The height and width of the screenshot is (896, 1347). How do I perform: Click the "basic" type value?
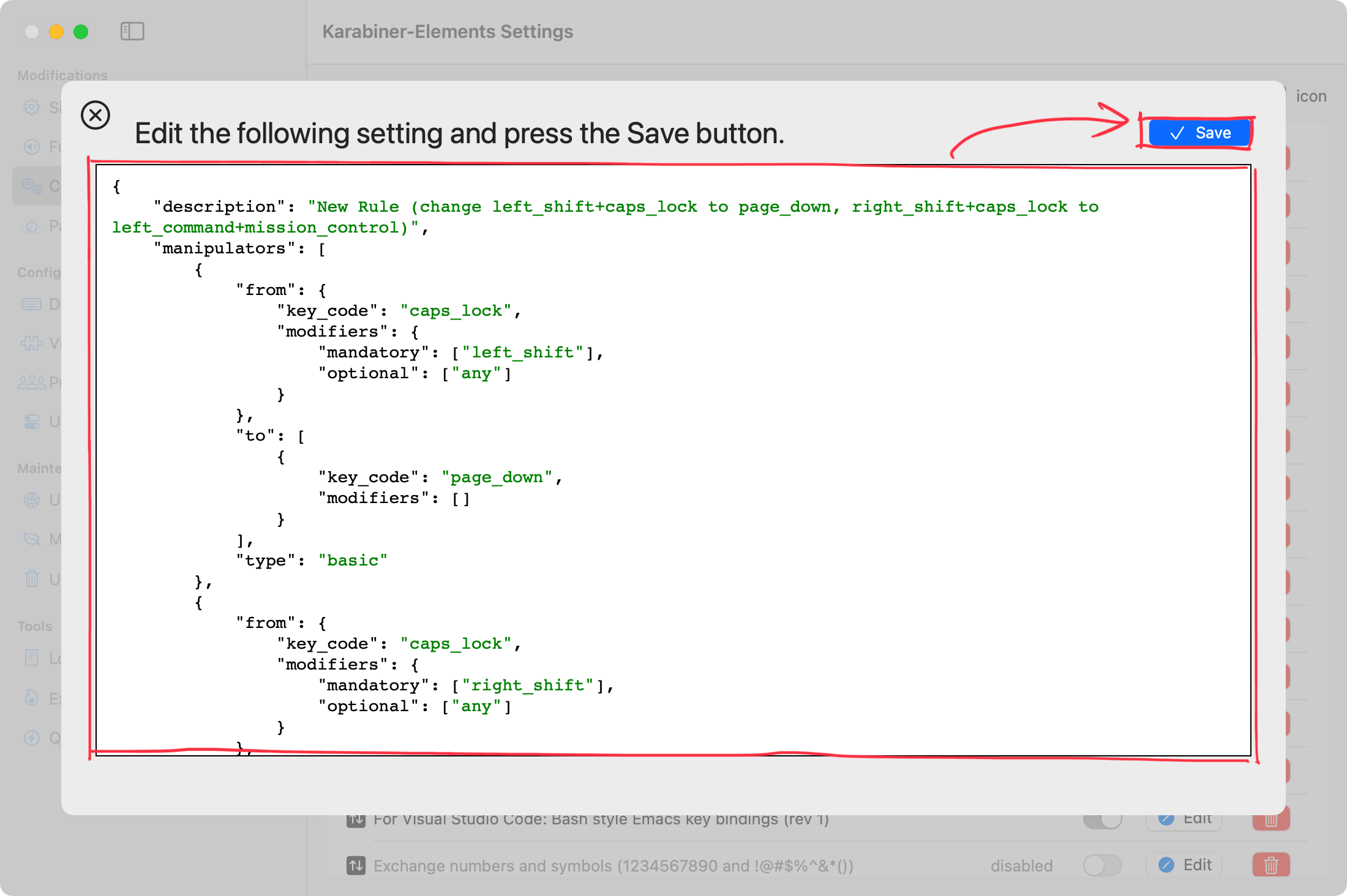click(353, 561)
